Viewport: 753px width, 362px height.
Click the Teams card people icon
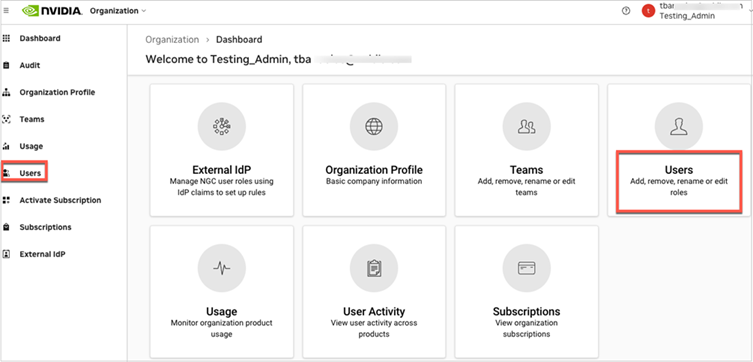527,127
